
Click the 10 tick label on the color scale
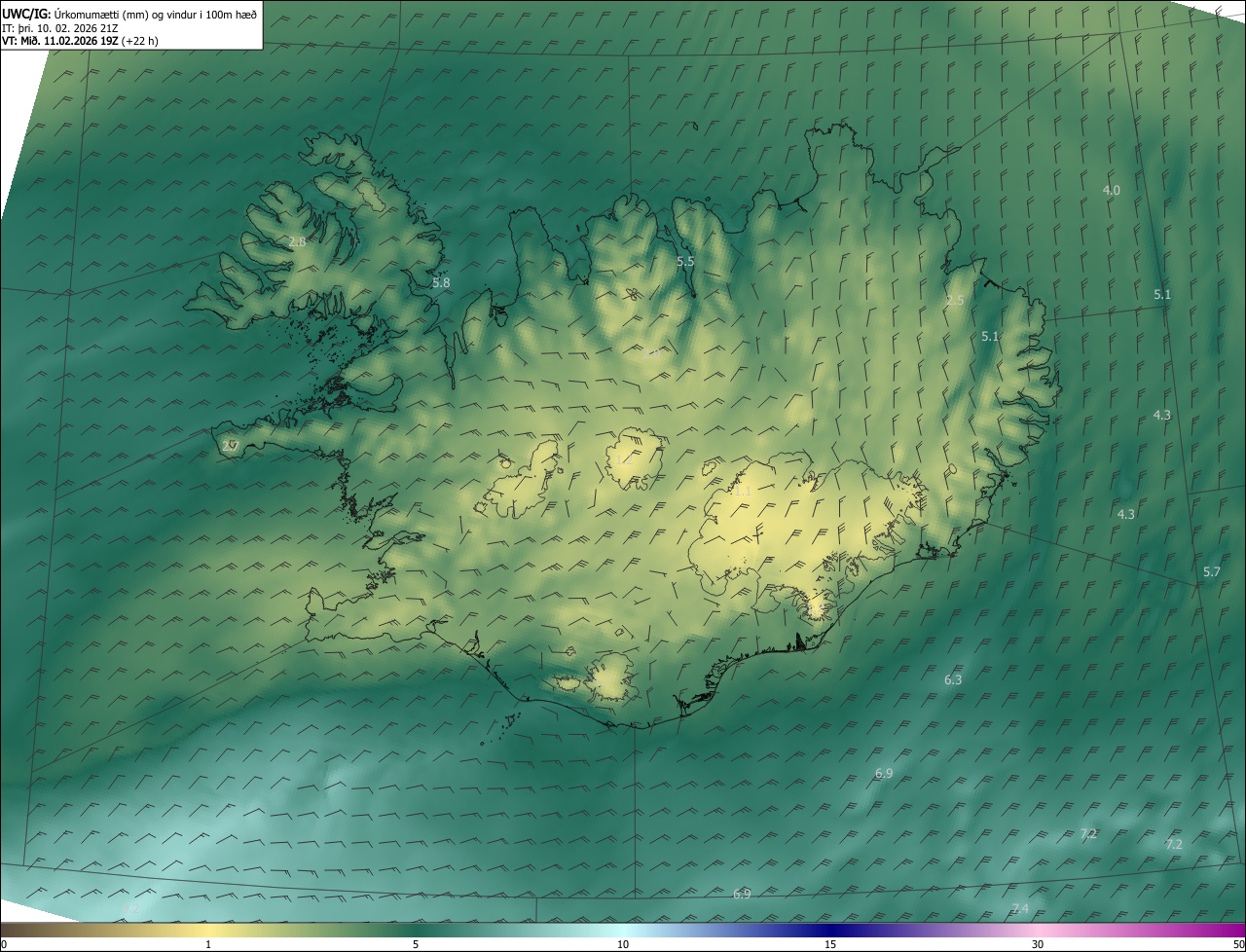tap(623, 944)
